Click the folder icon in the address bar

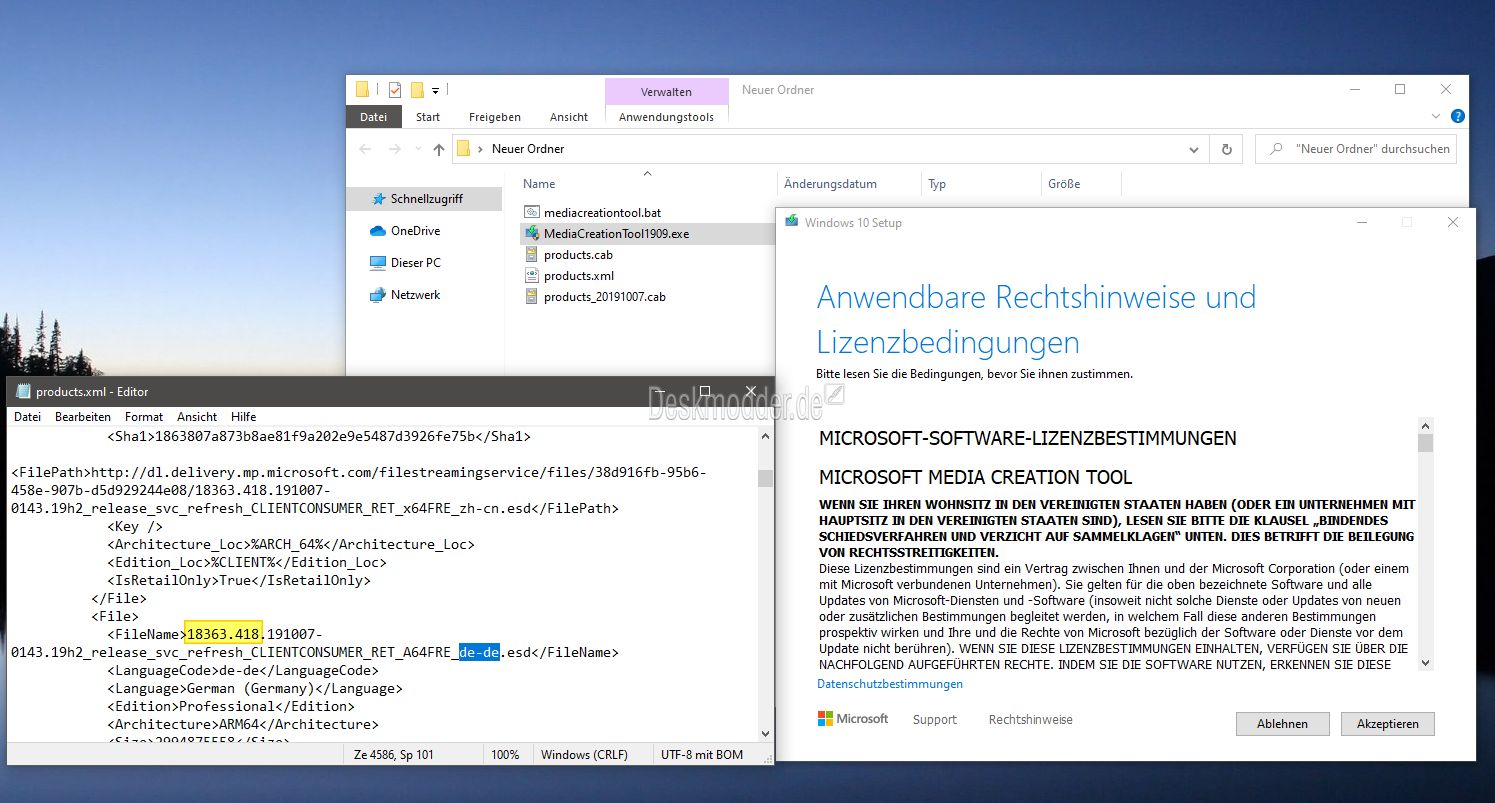(463, 149)
